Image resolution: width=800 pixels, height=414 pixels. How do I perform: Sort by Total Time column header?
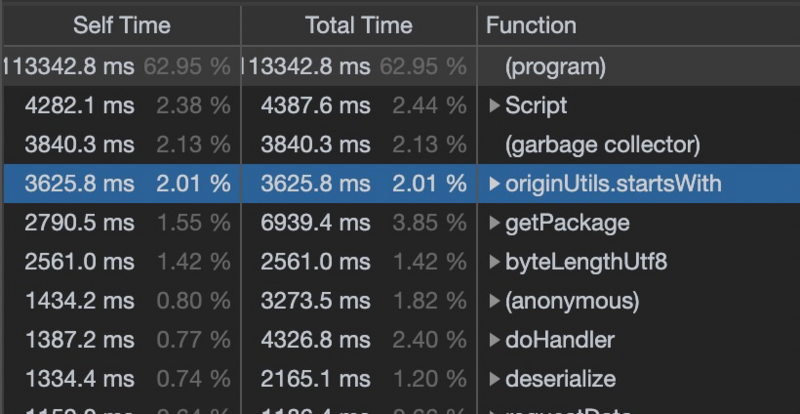click(x=358, y=25)
